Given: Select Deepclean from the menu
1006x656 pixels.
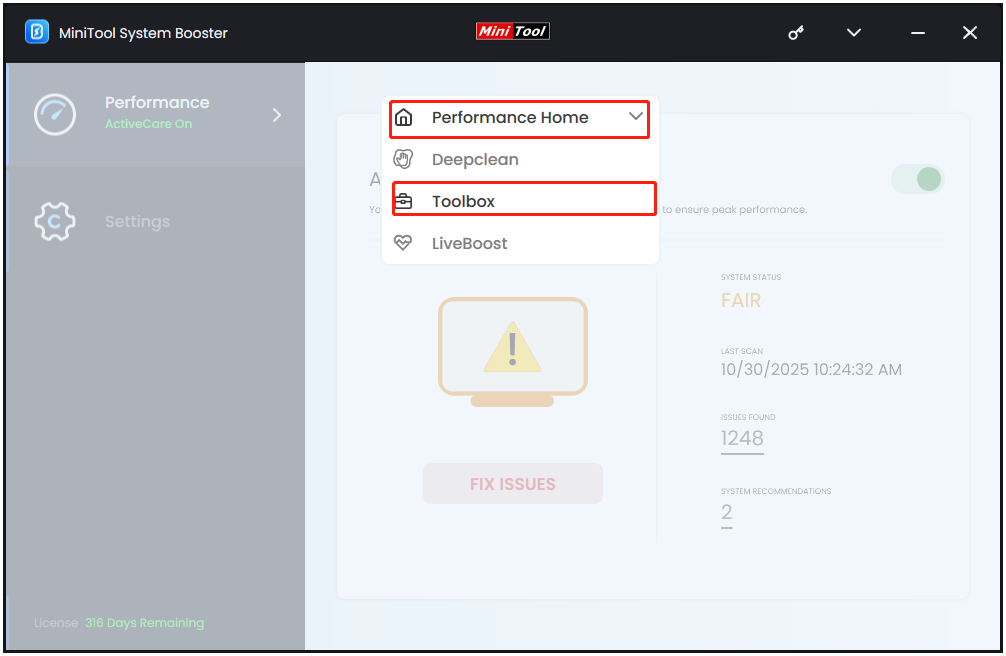Looking at the screenshot, I should tap(475, 159).
